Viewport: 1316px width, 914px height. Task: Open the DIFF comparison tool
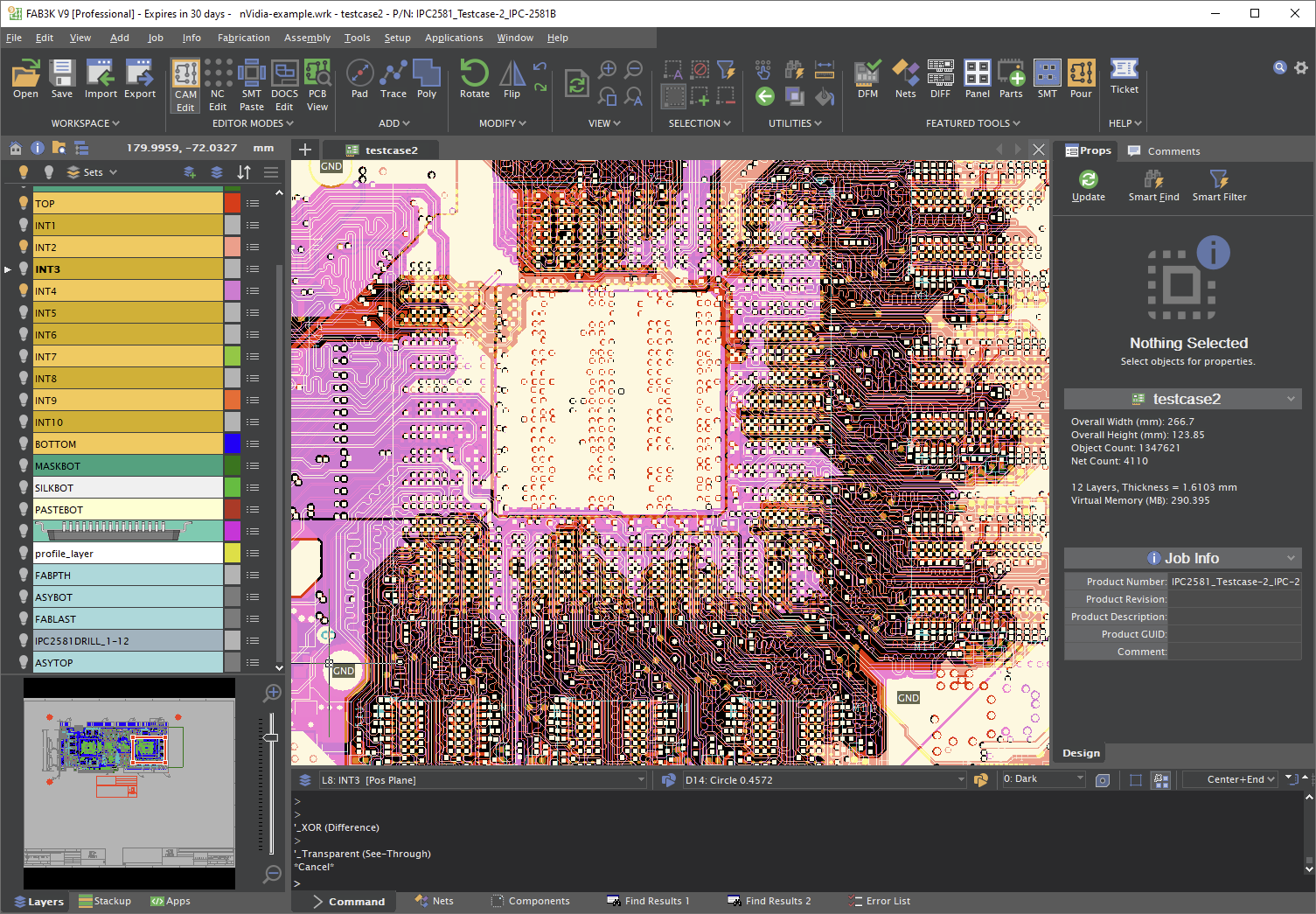point(941,79)
